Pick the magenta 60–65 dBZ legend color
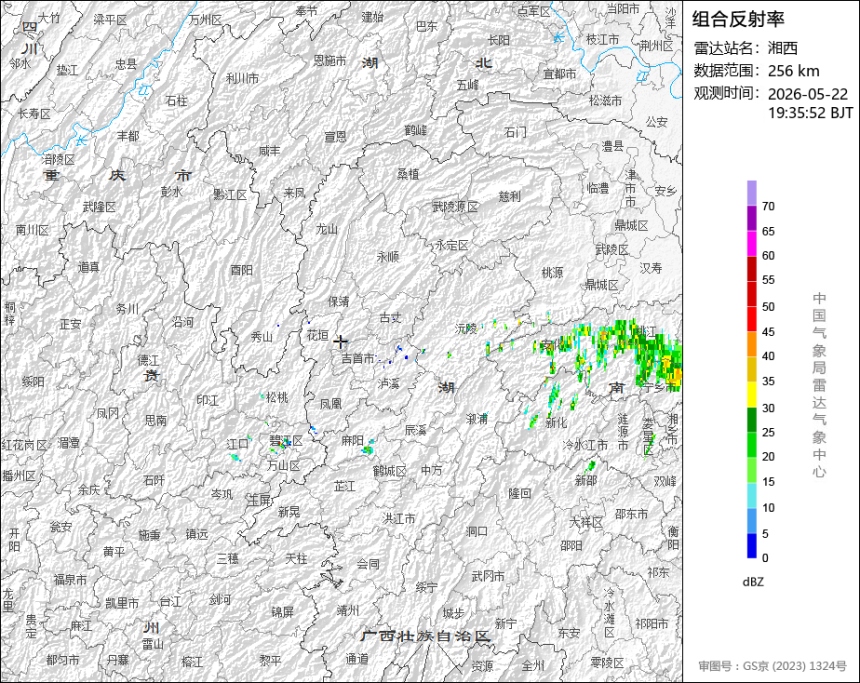This screenshot has height=683, width=860. [751, 244]
